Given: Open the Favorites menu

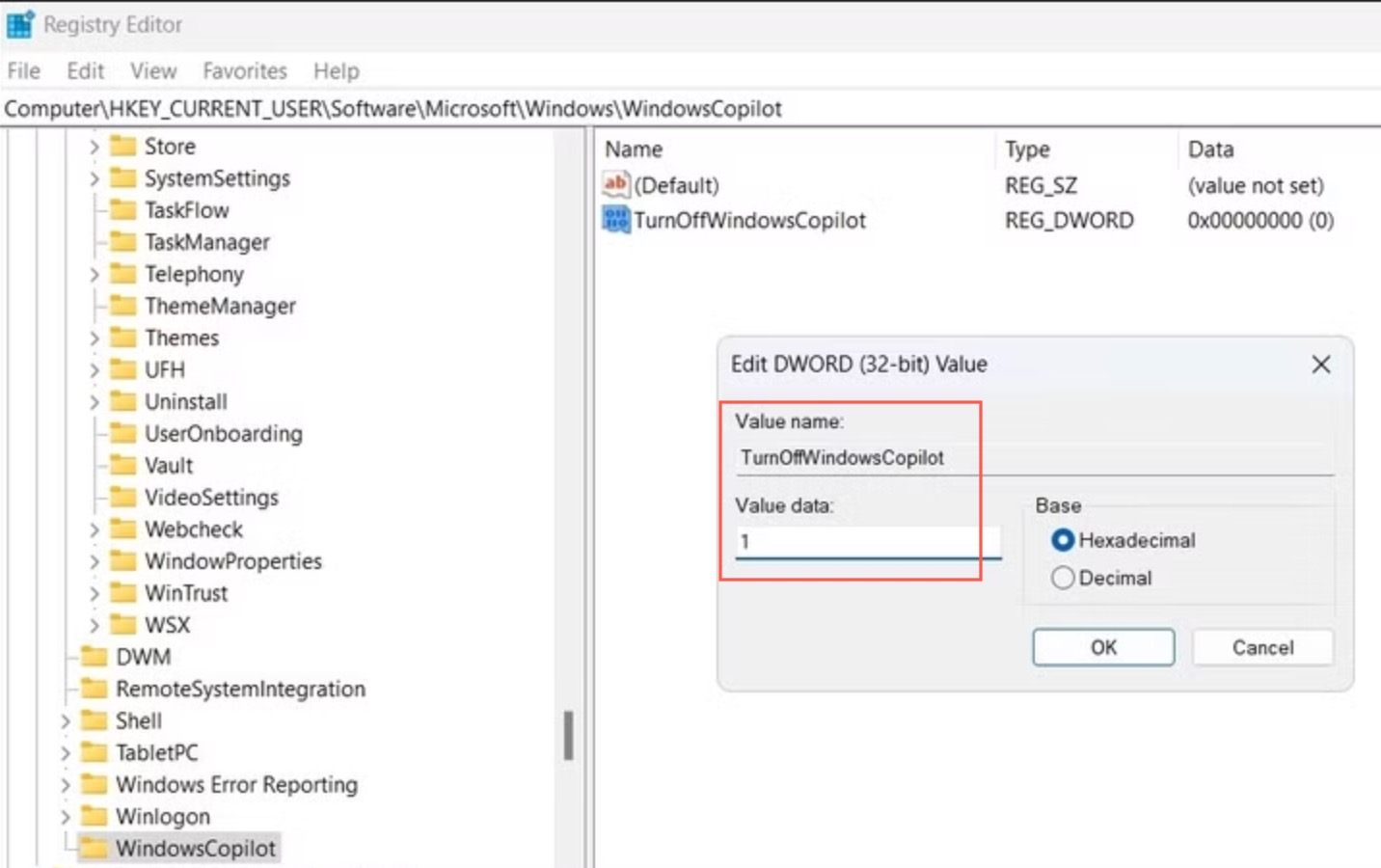Looking at the screenshot, I should (x=245, y=70).
